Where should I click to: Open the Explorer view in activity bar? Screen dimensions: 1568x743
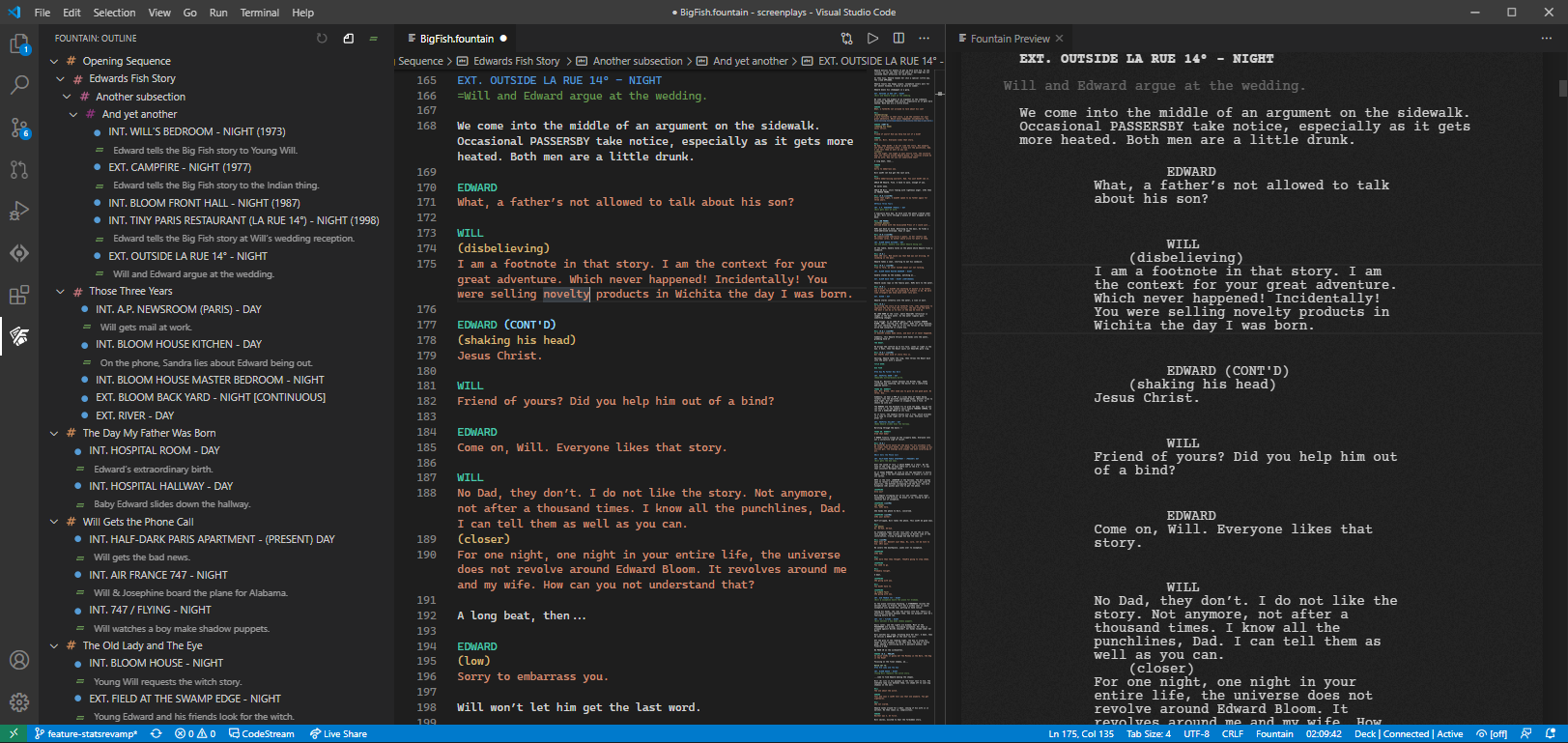coord(19,44)
